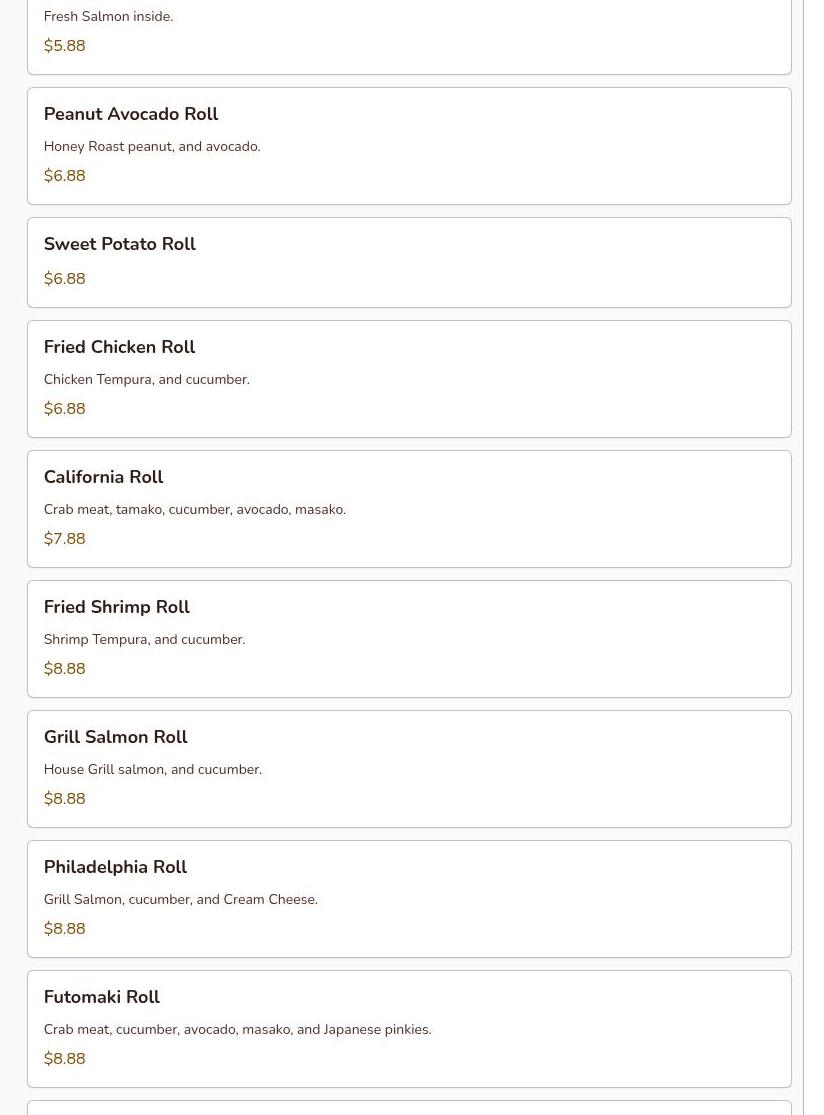
Task: Click the Fried Chicken Roll heading
Action: click(119, 348)
